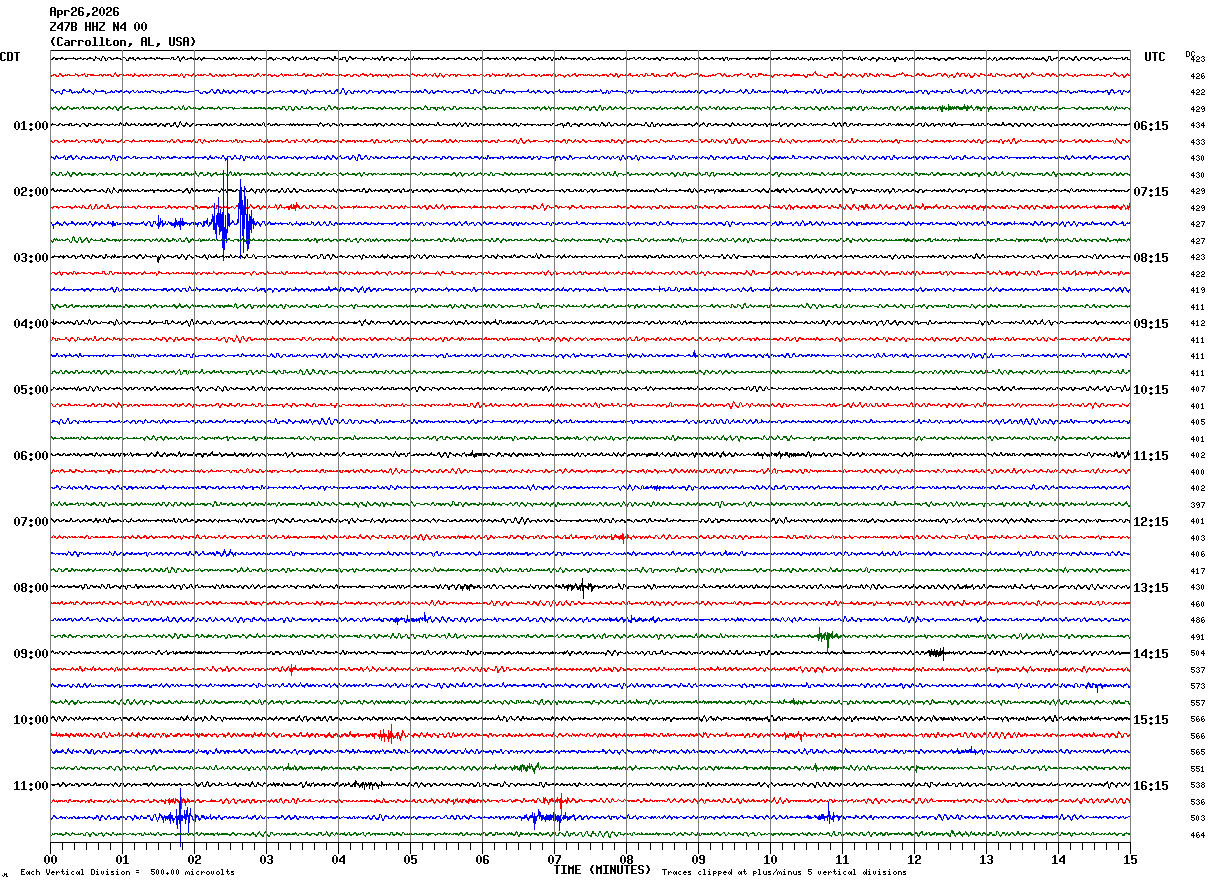Click the 'TIME (MINUTES)' axis title
This screenshot has width=1210, height=886.
602,870
